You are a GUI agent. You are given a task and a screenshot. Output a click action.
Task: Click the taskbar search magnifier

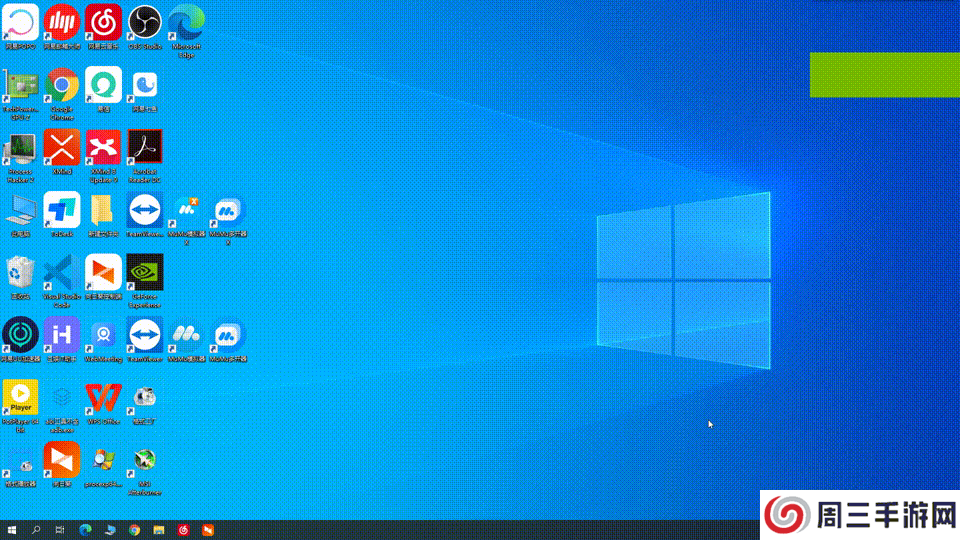pos(36,530)
